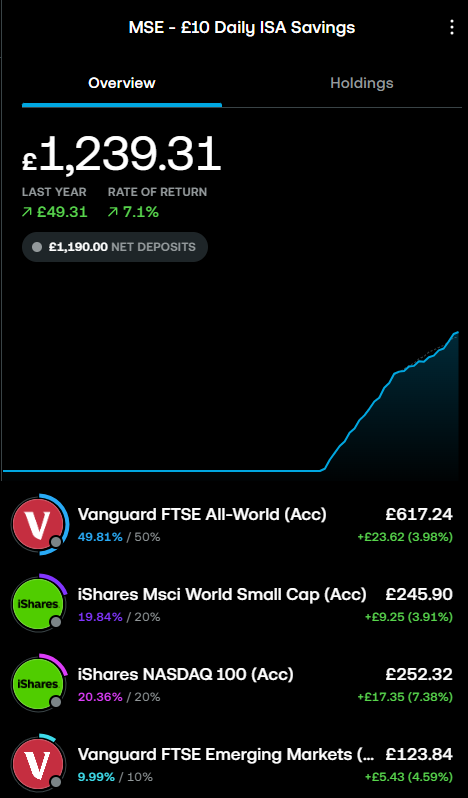Click the 49.81% allocation percentage
Image resolution: width=468 pixels, height=798 pixels.
[100, 537]
